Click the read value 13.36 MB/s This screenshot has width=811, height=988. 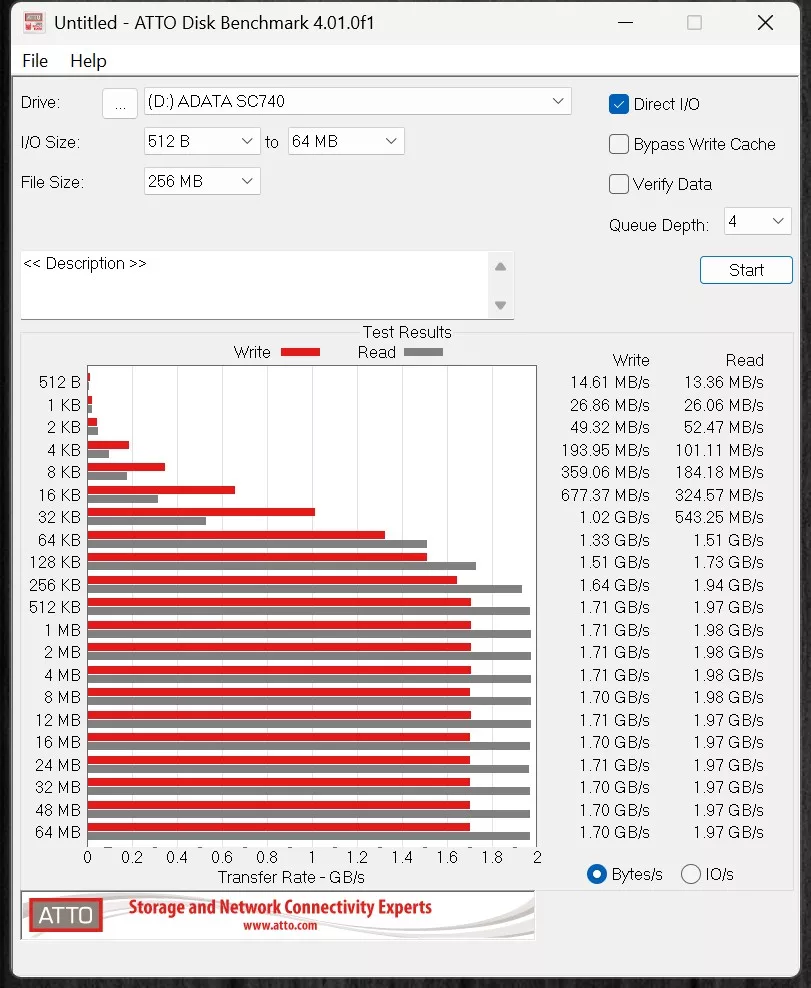click(x=724, y=382)
